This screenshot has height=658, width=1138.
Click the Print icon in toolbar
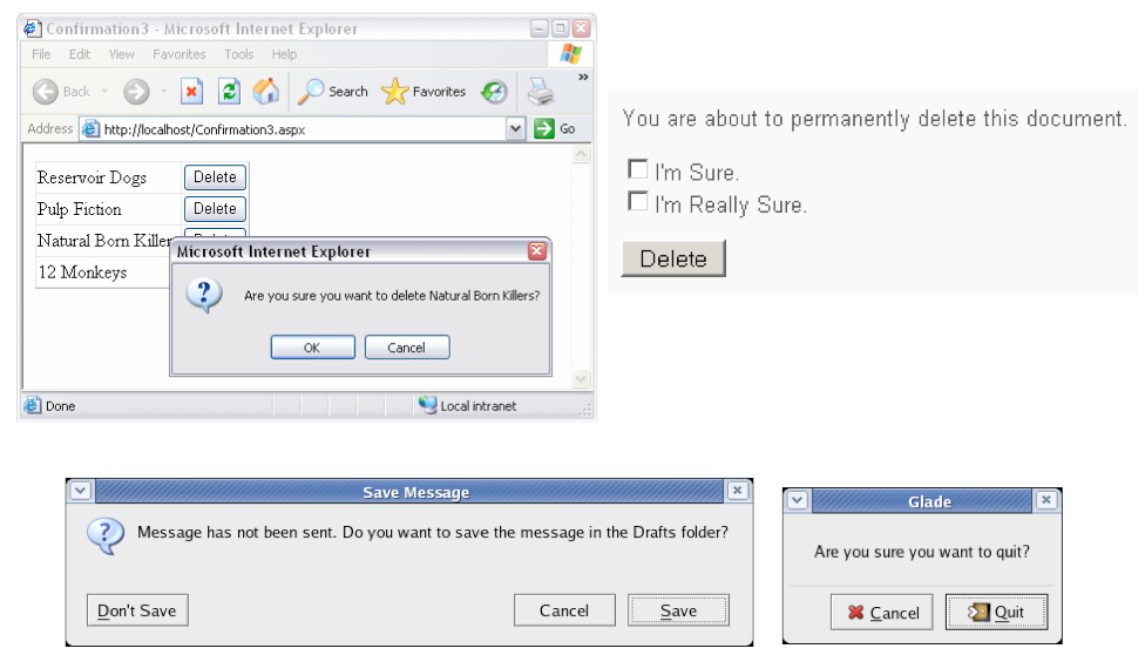pyautogui.click(x=541, y=92)
